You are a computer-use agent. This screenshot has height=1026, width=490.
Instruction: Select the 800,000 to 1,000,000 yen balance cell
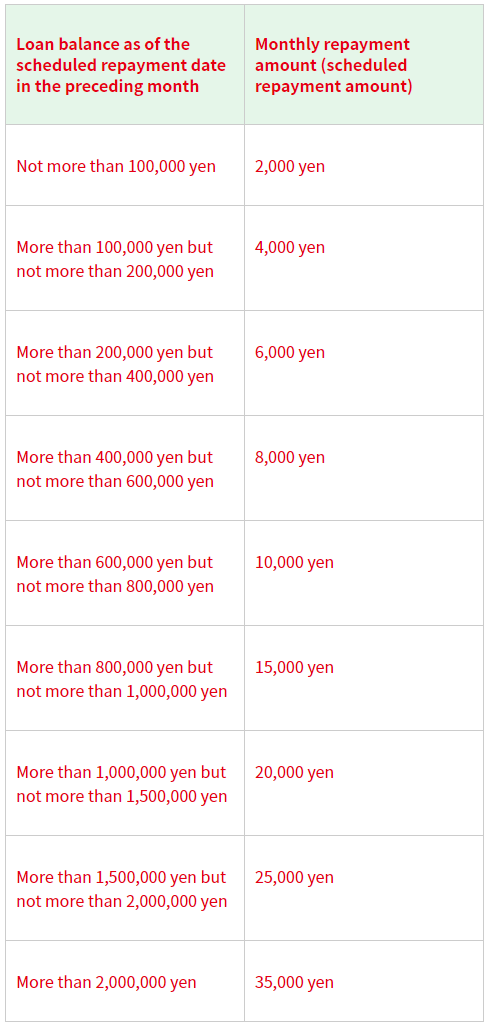[x=122, y=679]
